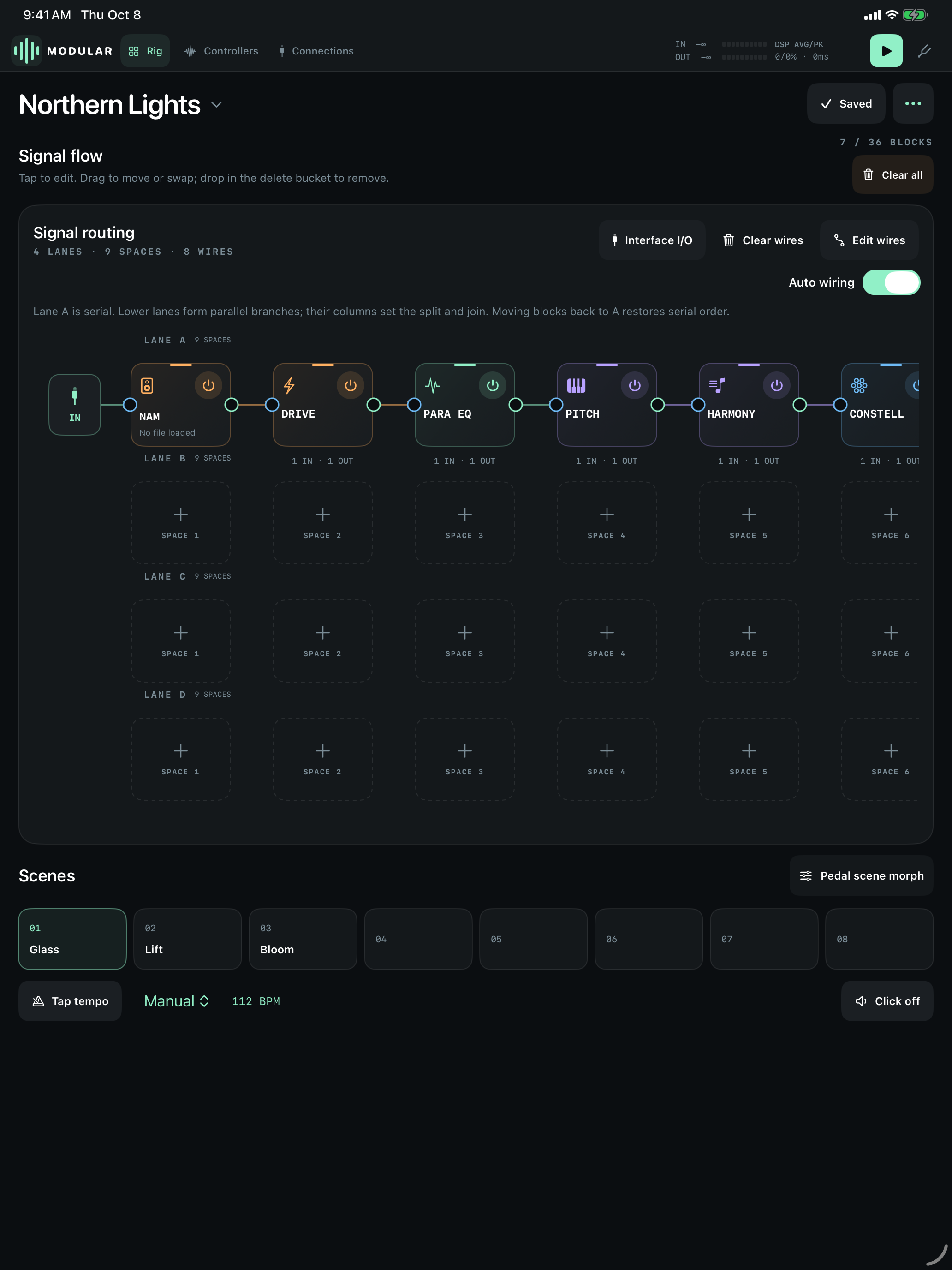
Task: Open settings via the wrench icon
Action: pyautogui.click(x=924, y=51)
